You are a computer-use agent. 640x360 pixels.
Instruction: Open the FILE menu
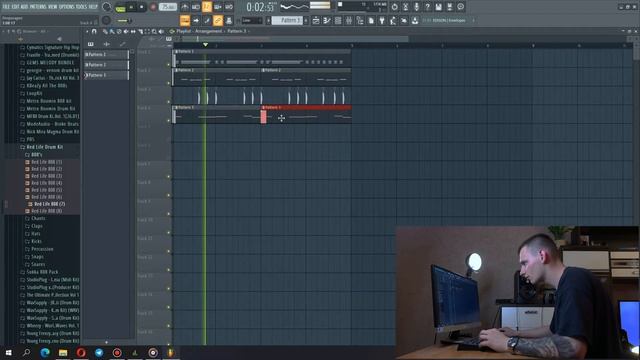6,7
